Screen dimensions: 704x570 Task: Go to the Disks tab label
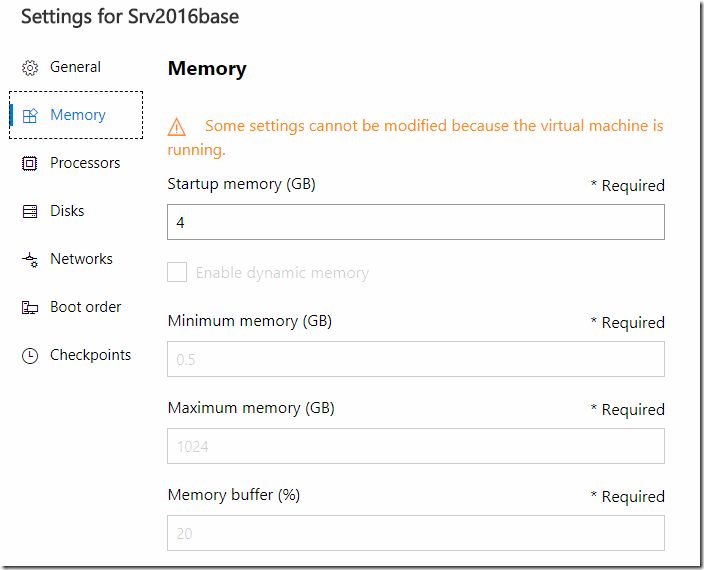click(67, 211)
